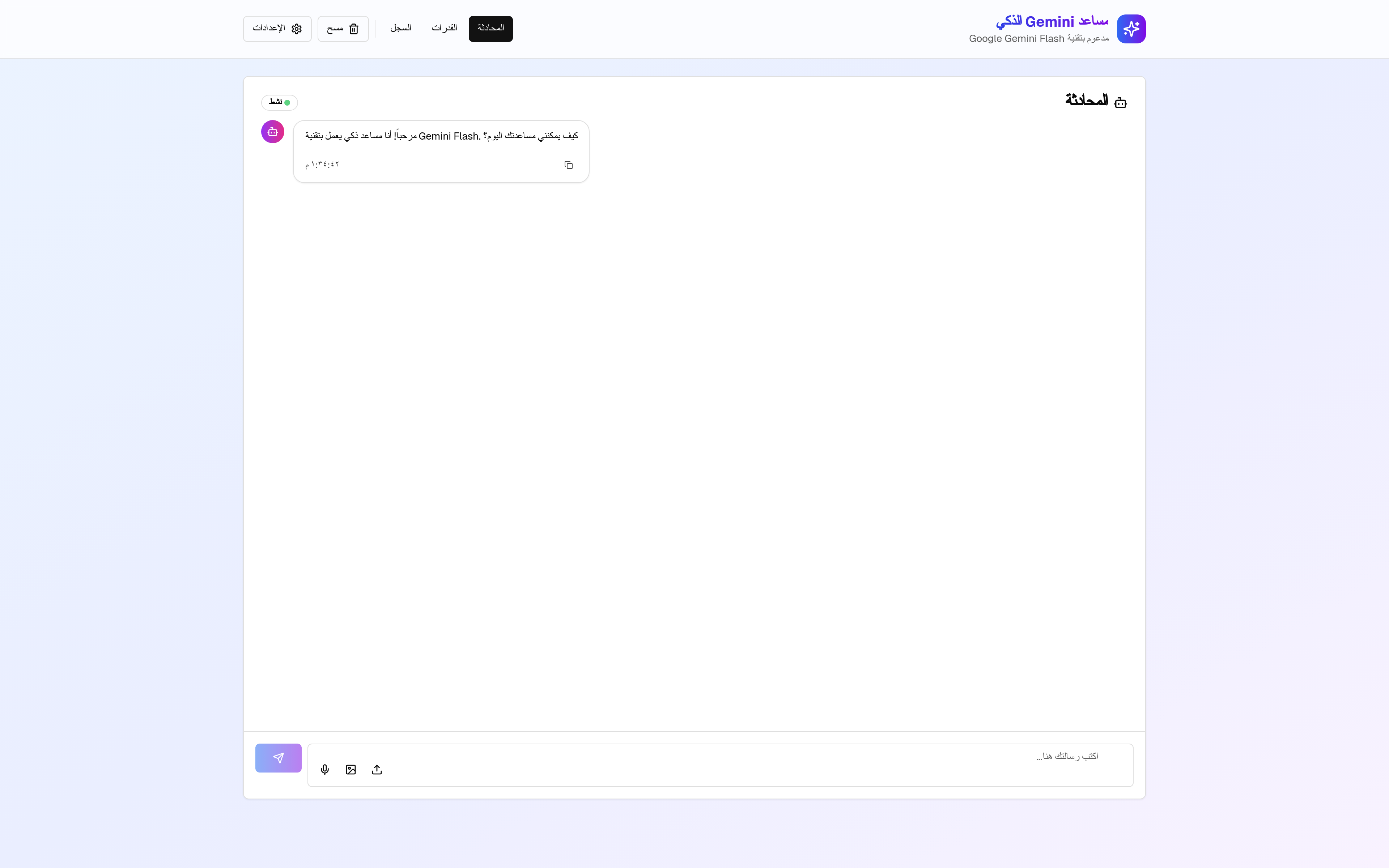Click the purple bot avatar beside message
This screenshot has width=1389, height=868.
point(273,131)
